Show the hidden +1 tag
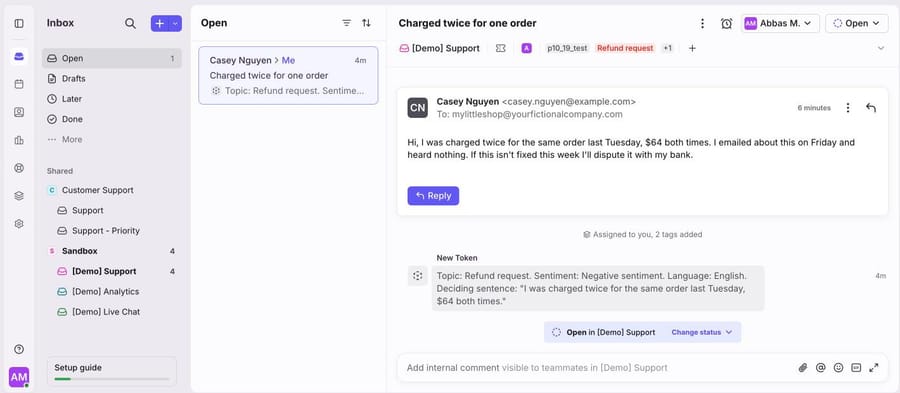Image resolution: width=900 pixels, height=393 pixels. (x=667, y=48)
